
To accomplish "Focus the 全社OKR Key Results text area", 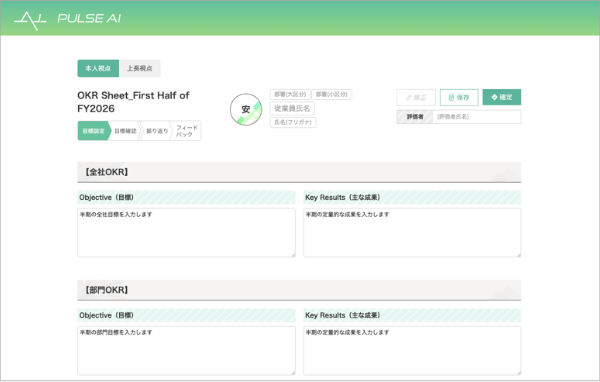I will point(412,233).
